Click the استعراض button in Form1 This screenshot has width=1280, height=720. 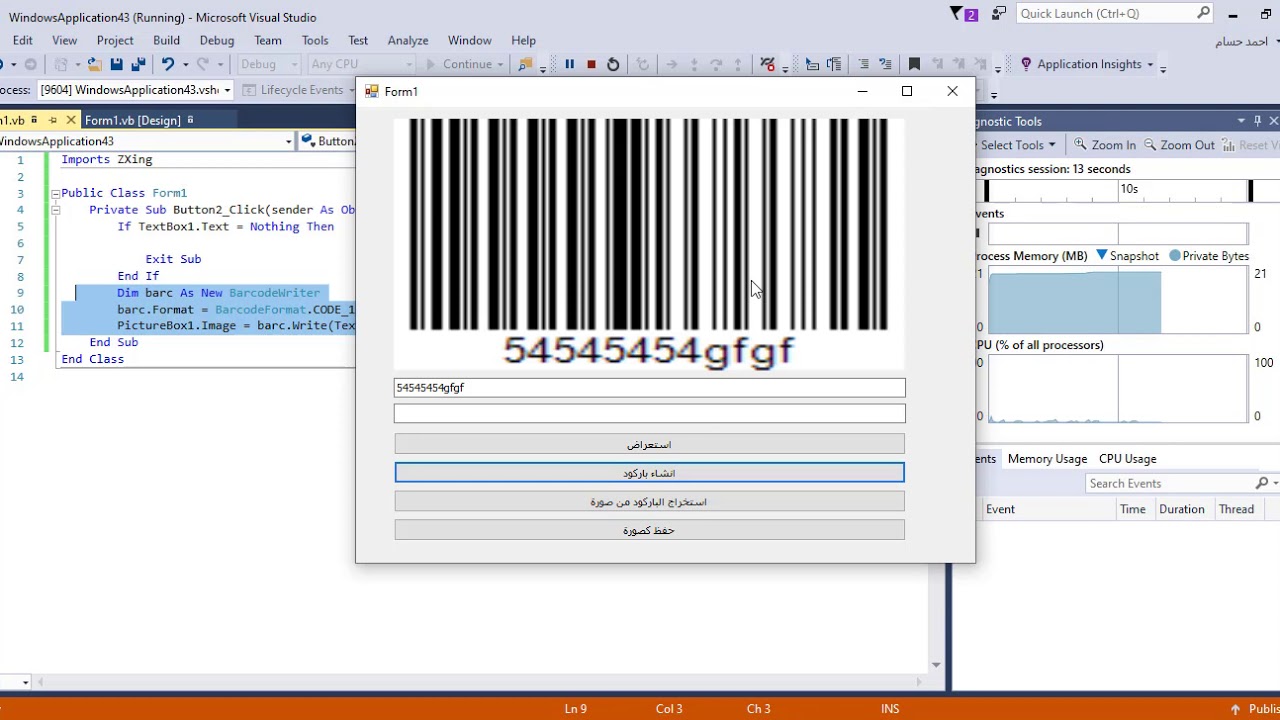649,444
